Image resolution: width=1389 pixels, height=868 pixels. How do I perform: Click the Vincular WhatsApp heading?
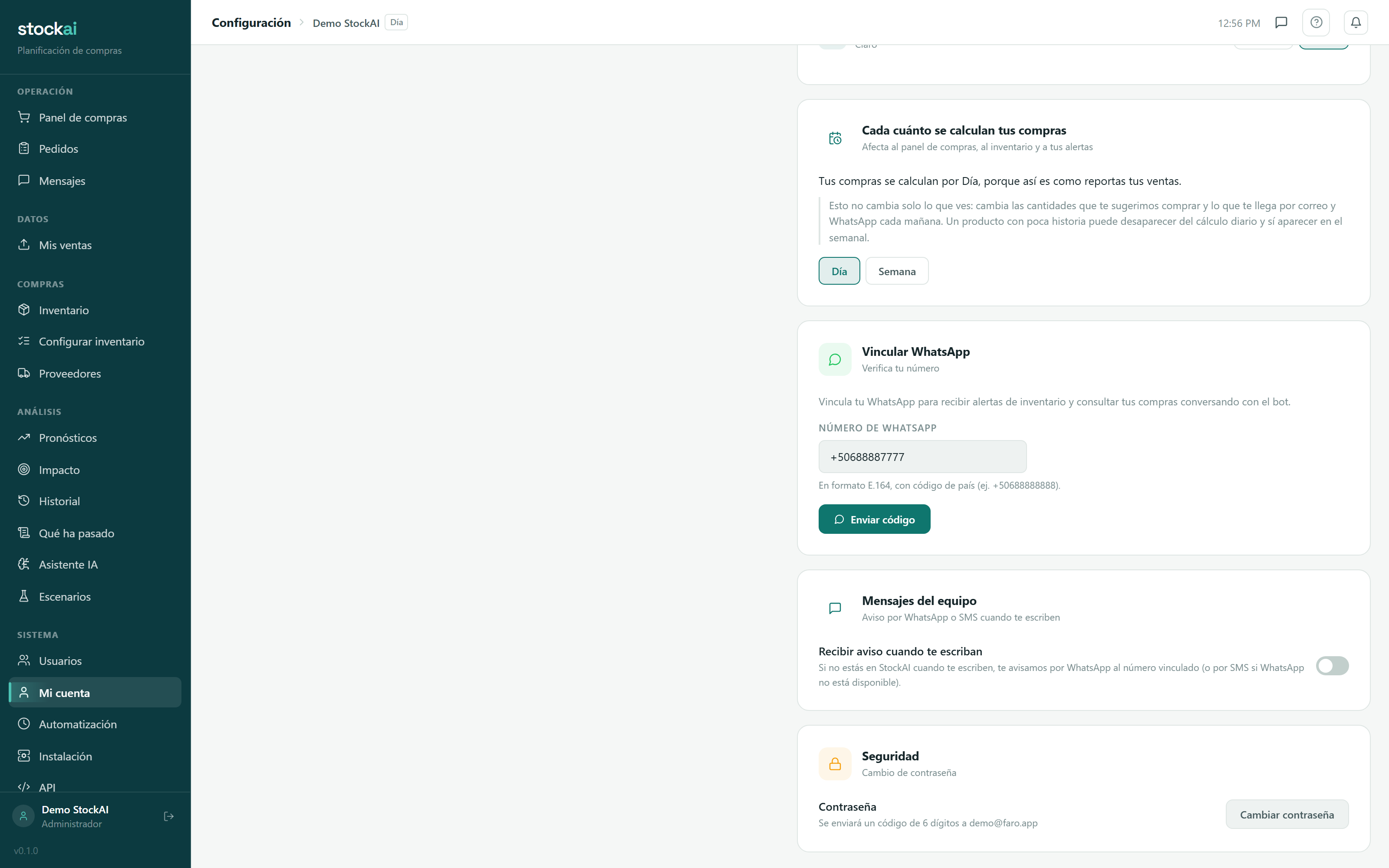coord(915,352)
